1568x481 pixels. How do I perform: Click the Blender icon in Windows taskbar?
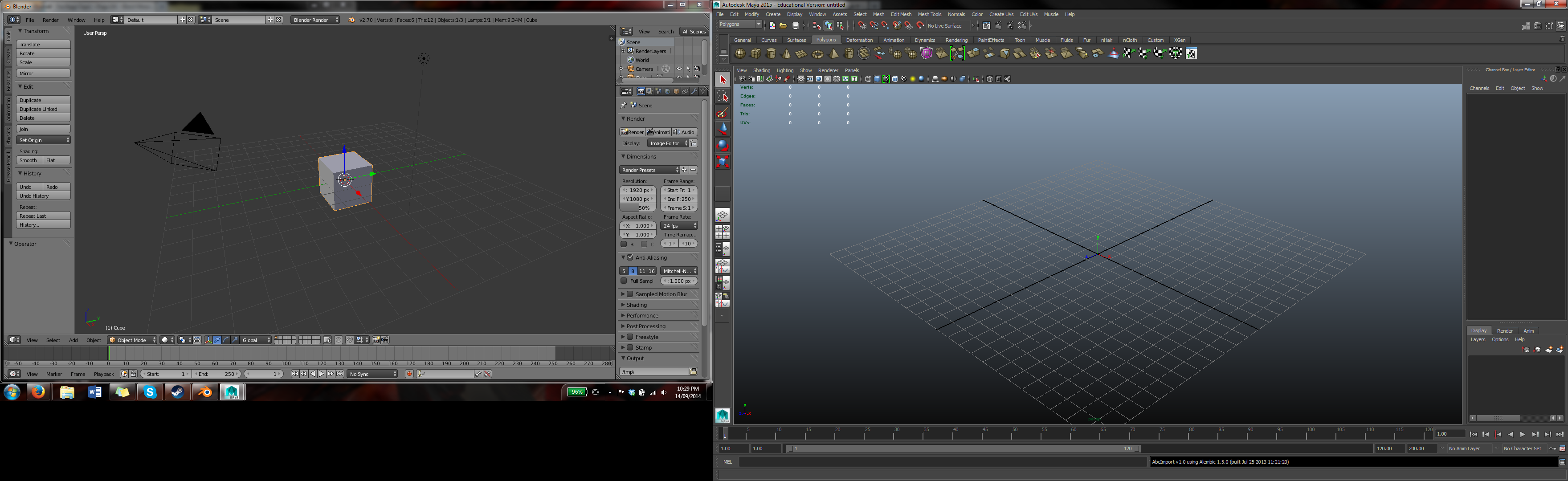tap(205, 393)
